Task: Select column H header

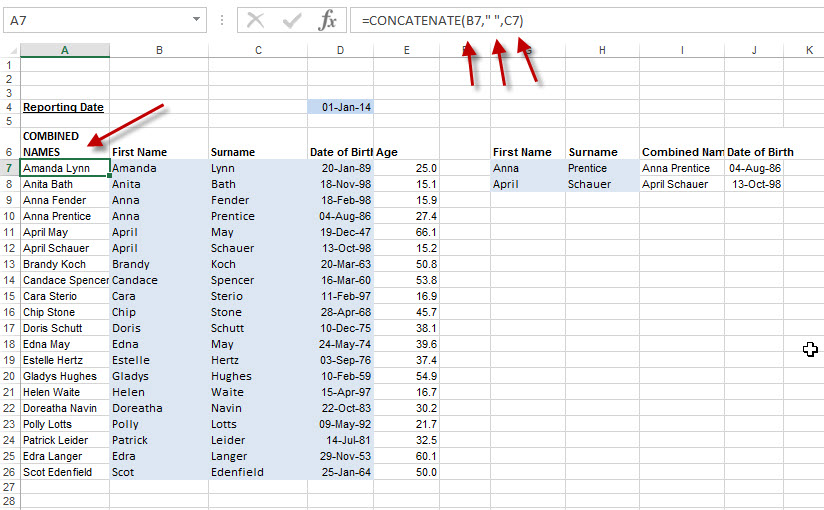Action: click(x=602, y=50)
